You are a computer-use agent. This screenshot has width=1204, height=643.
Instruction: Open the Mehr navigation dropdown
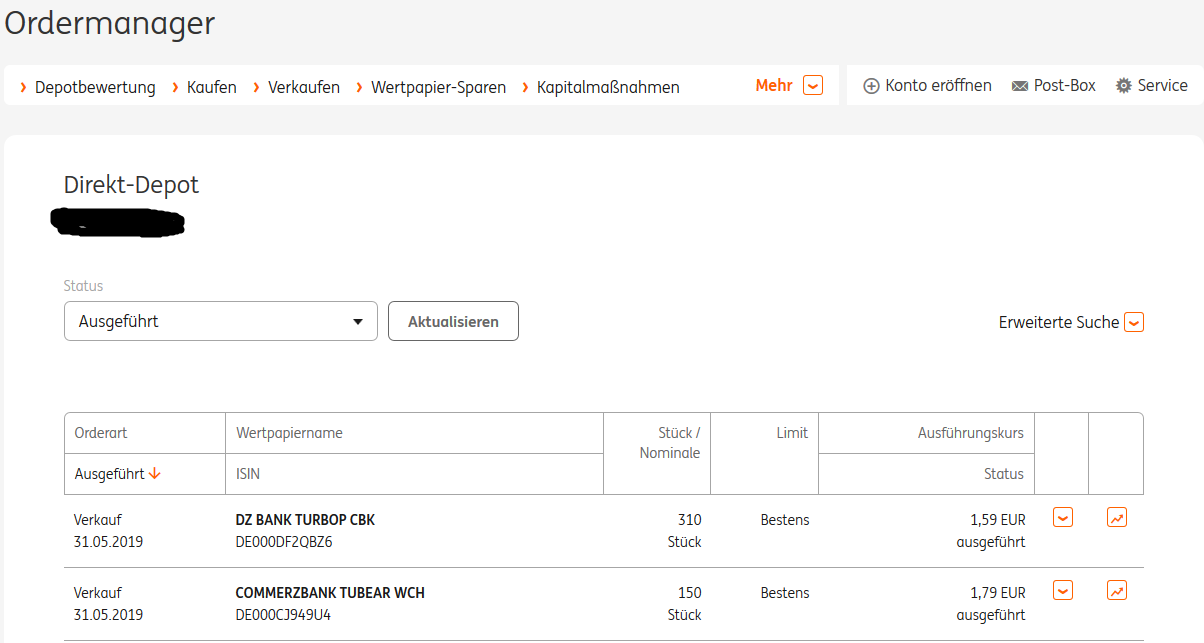789,86
